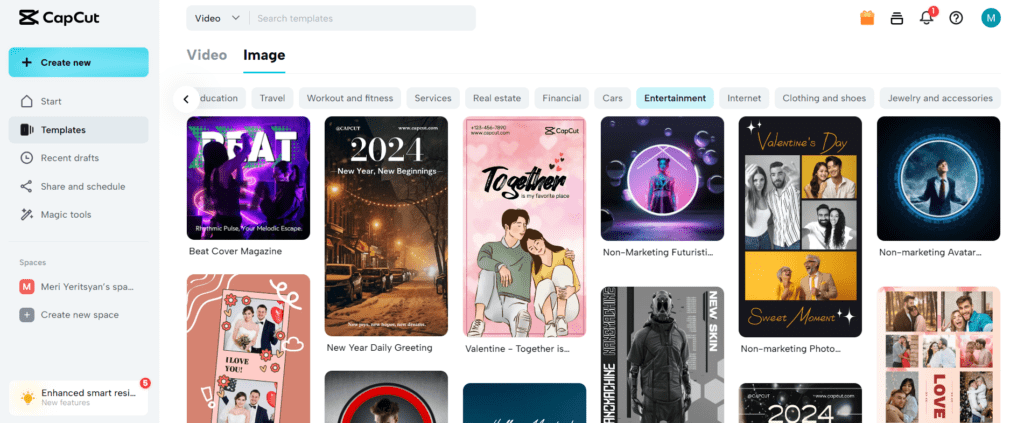Image resolution: width=1024 pixels, height=423 pixels.
Task: Select the Services category chip
Action: click(433, 99)
